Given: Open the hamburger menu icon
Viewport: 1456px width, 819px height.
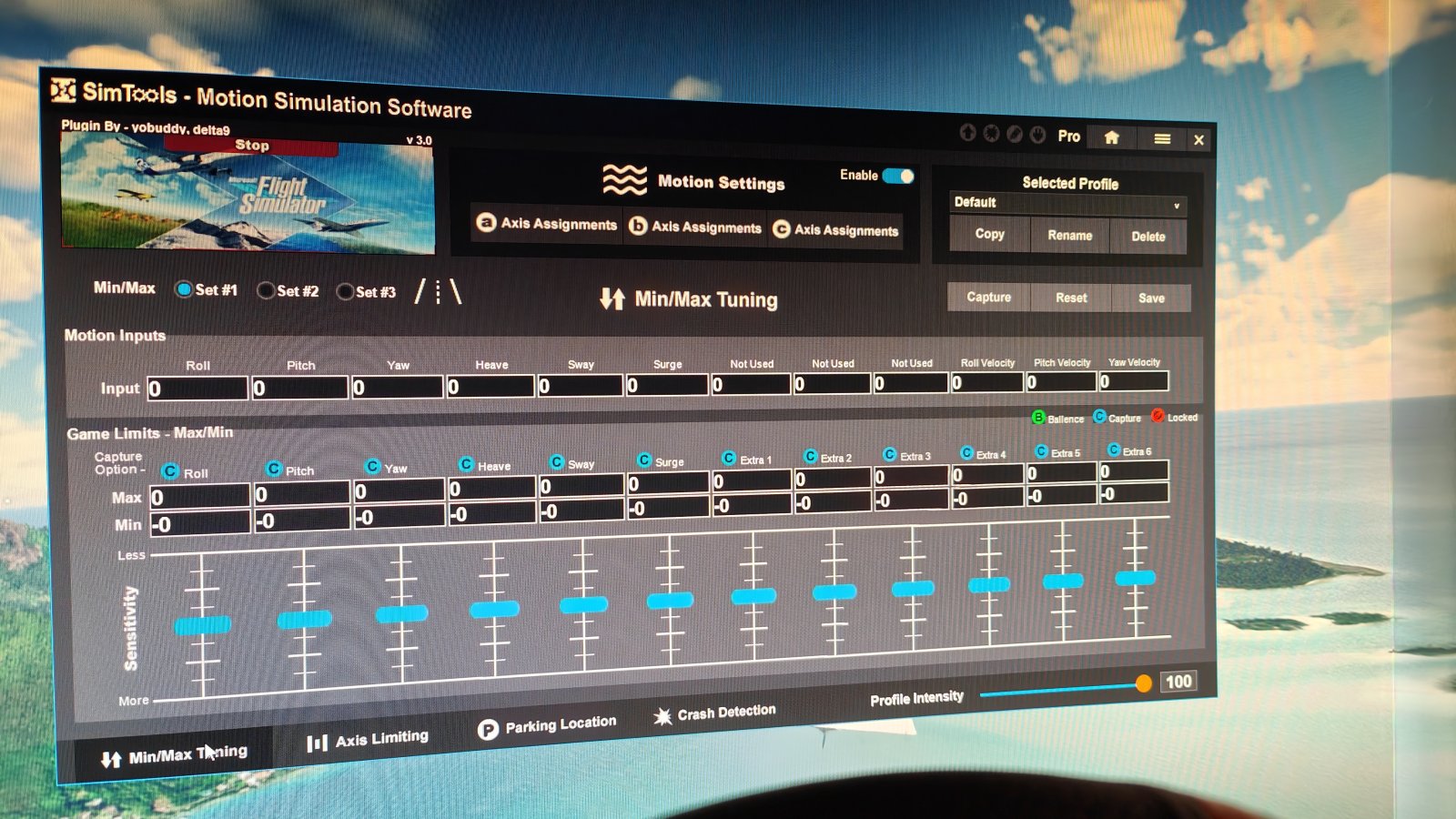Looking at the screenshot, I should 1162,138.
